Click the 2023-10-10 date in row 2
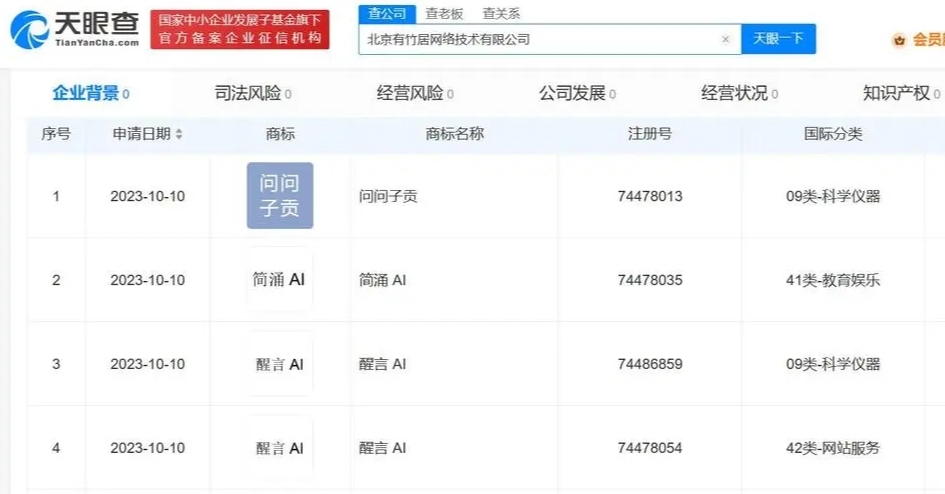 [x=148, y=280]
